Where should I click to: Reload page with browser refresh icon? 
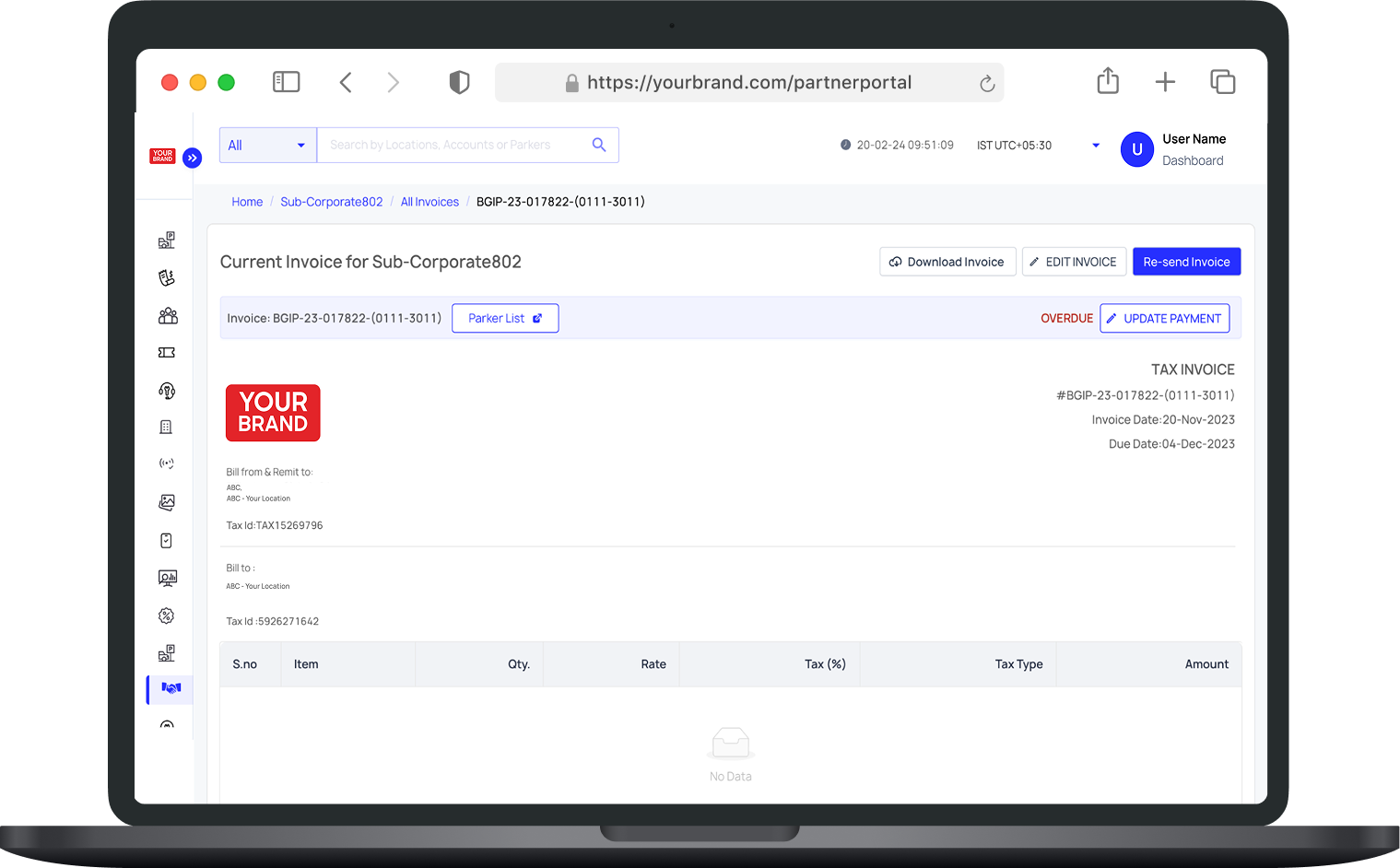pyautogui.click(x=987, y=83)
